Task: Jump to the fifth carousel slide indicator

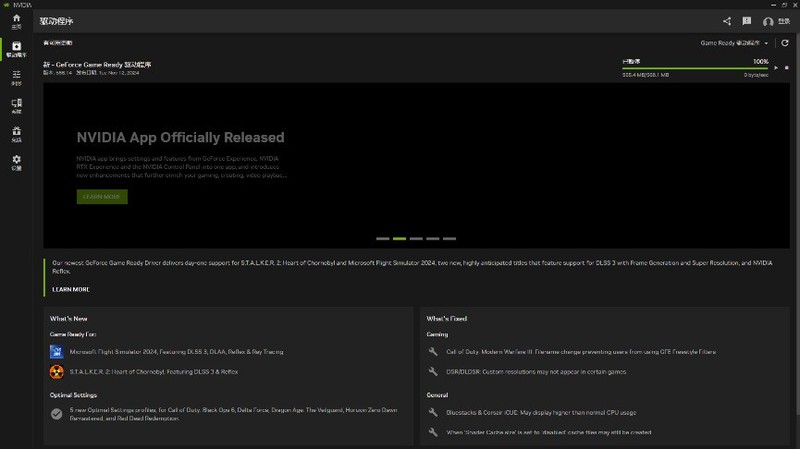Action: tap(449, 238)
